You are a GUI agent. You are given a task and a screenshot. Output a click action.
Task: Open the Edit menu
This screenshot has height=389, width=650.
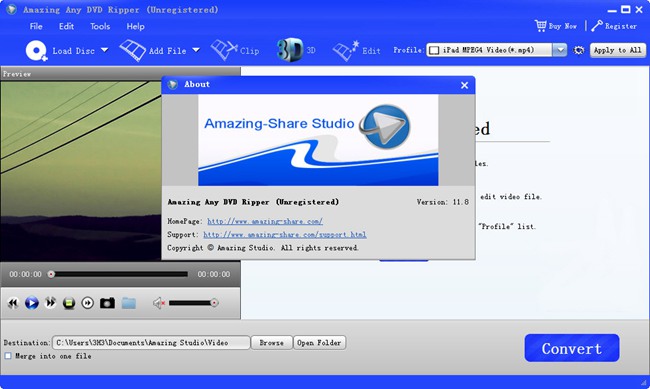pyautogui.click(x=66, y=27)
